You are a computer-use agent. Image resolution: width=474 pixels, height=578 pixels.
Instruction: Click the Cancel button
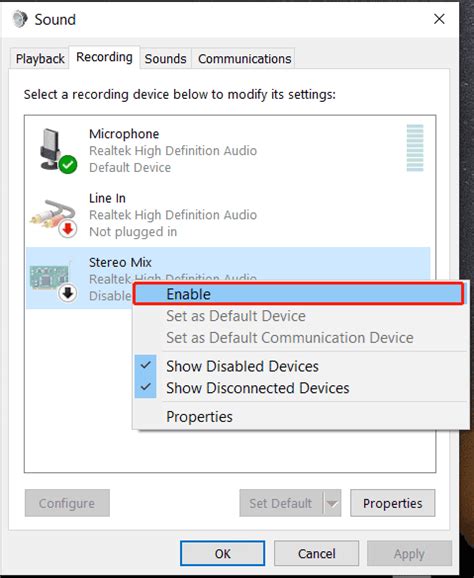[x=317, y=553]
